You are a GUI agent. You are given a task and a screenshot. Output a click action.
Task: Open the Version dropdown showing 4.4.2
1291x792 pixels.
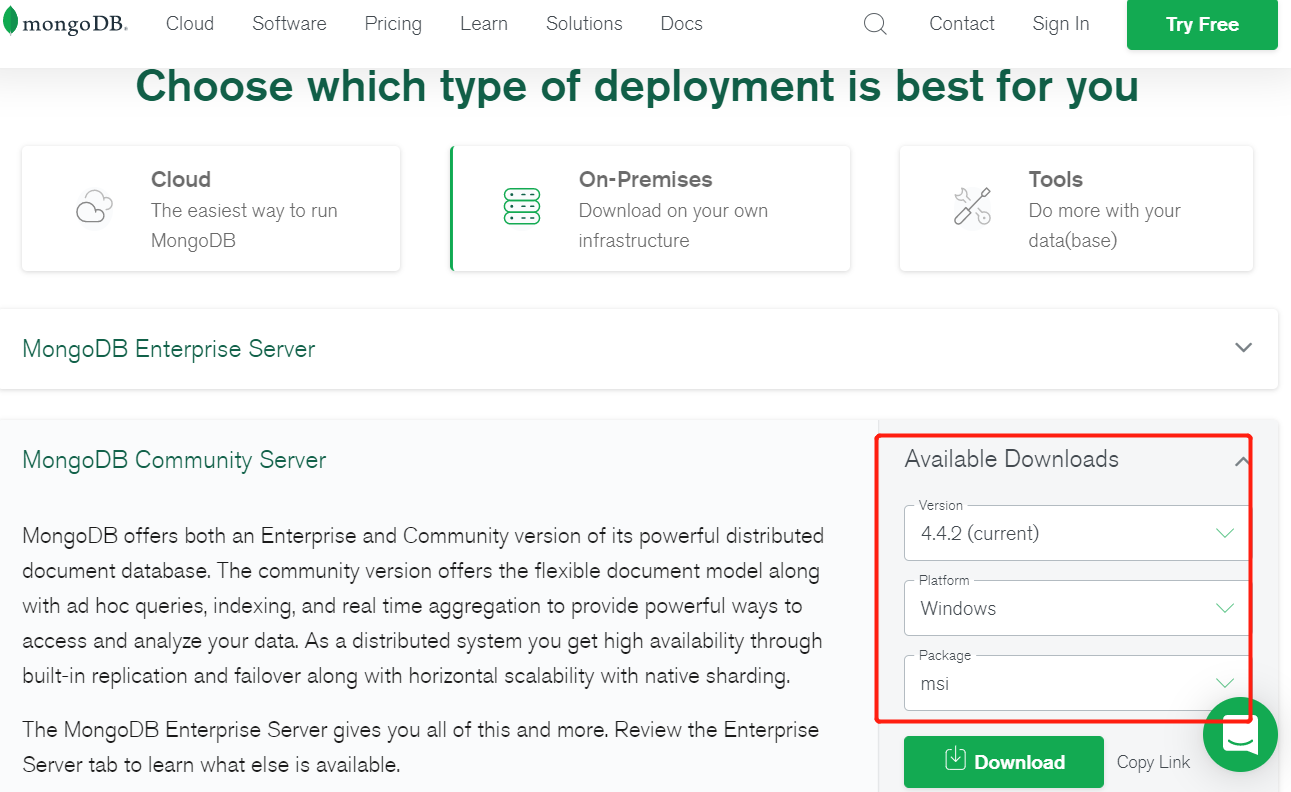[1077, 533]
